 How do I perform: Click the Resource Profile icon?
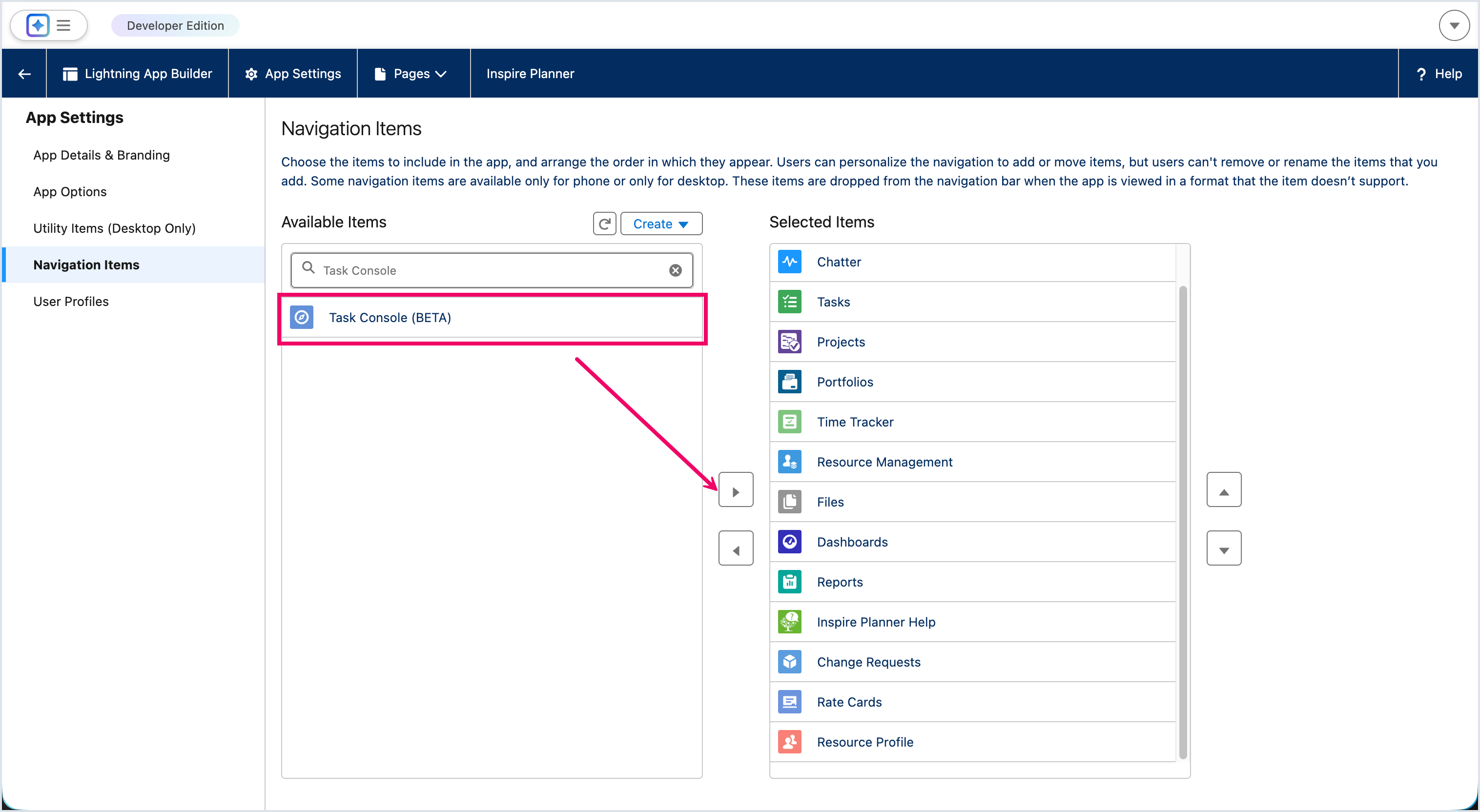point(790,742)
